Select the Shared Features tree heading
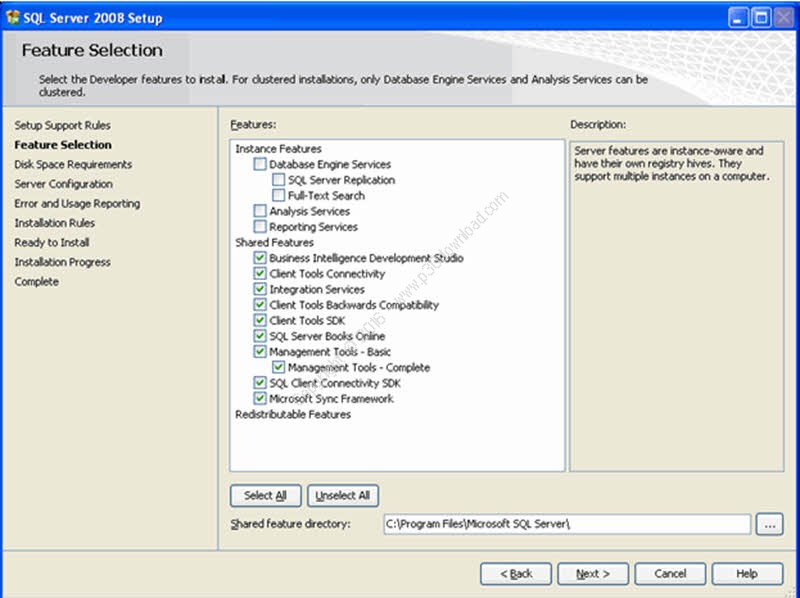The width and height of the screenshot is (800, 598). 274,242
